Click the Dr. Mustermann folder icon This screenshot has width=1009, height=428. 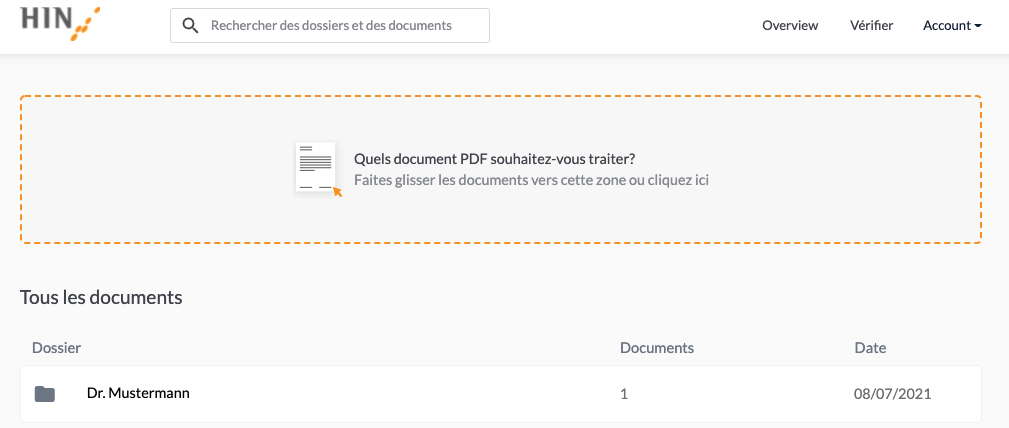click(x=44, y=394)
